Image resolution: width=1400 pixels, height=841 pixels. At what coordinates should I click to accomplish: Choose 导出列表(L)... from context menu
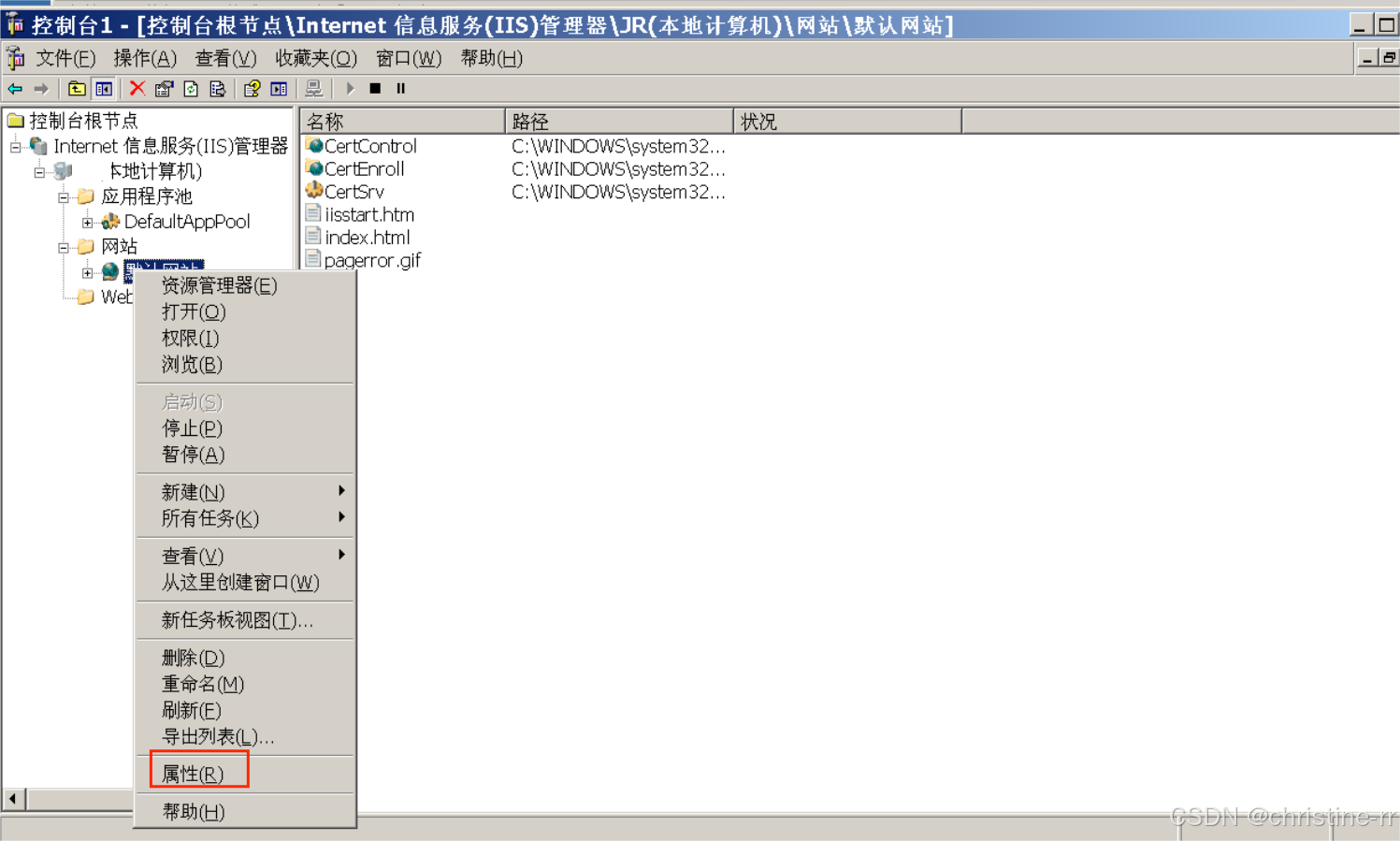click(245, 736)
